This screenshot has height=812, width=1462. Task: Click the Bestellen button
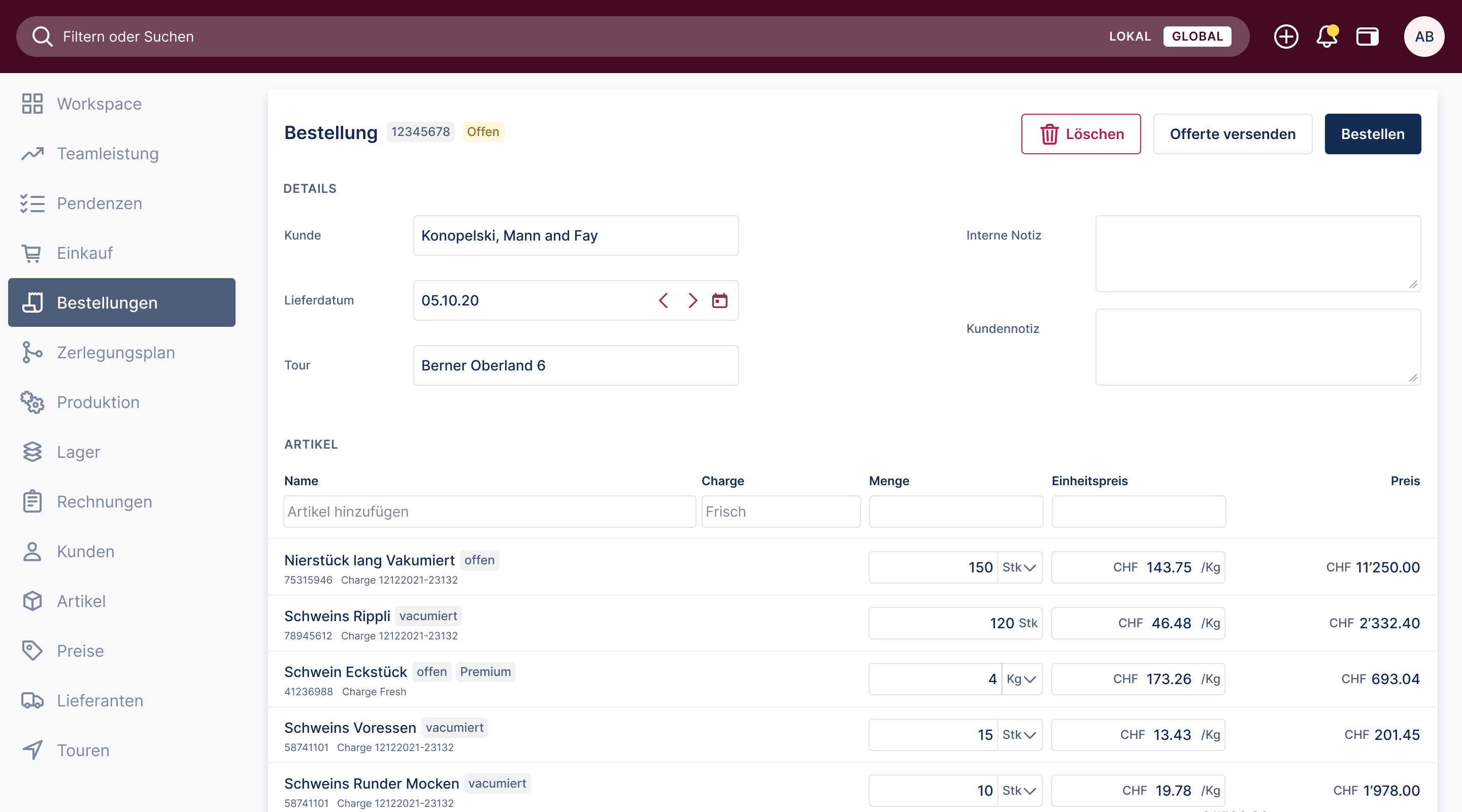click(1372, 134)
